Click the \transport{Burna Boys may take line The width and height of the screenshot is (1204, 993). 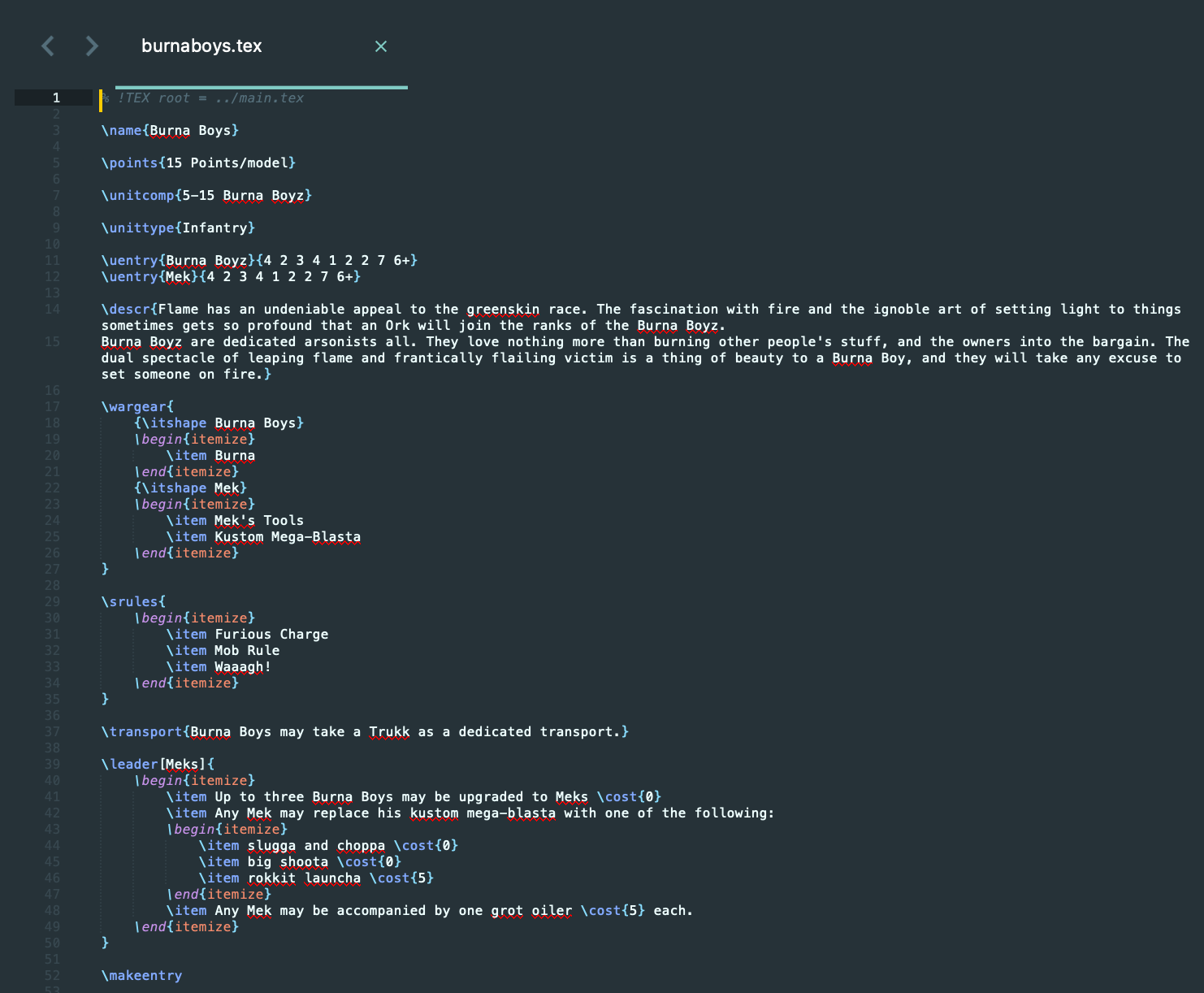click(365, 732)
